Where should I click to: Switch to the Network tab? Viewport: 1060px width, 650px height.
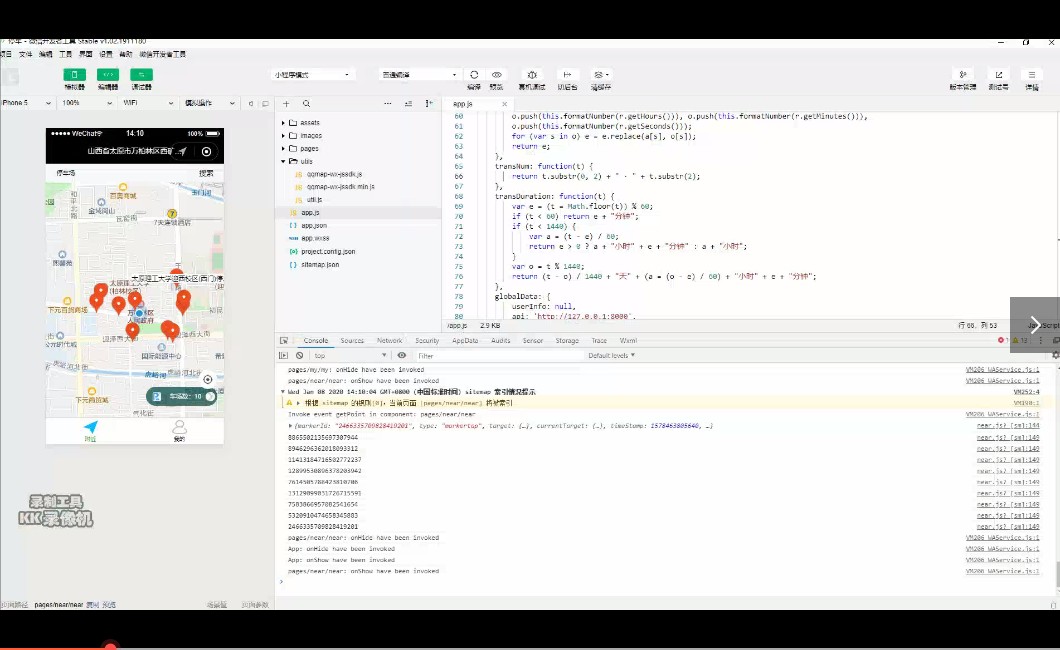pos(389,341)
